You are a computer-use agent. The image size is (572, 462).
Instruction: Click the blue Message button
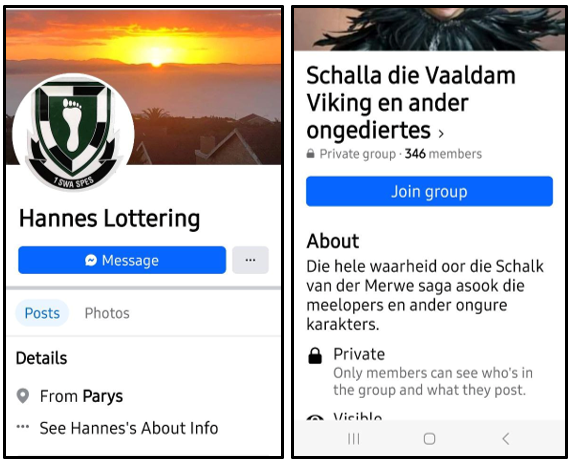(x=122, y=260)
